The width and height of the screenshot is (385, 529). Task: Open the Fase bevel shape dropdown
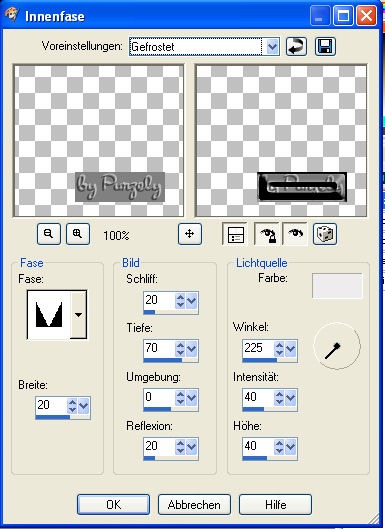(x=78, y=315)
